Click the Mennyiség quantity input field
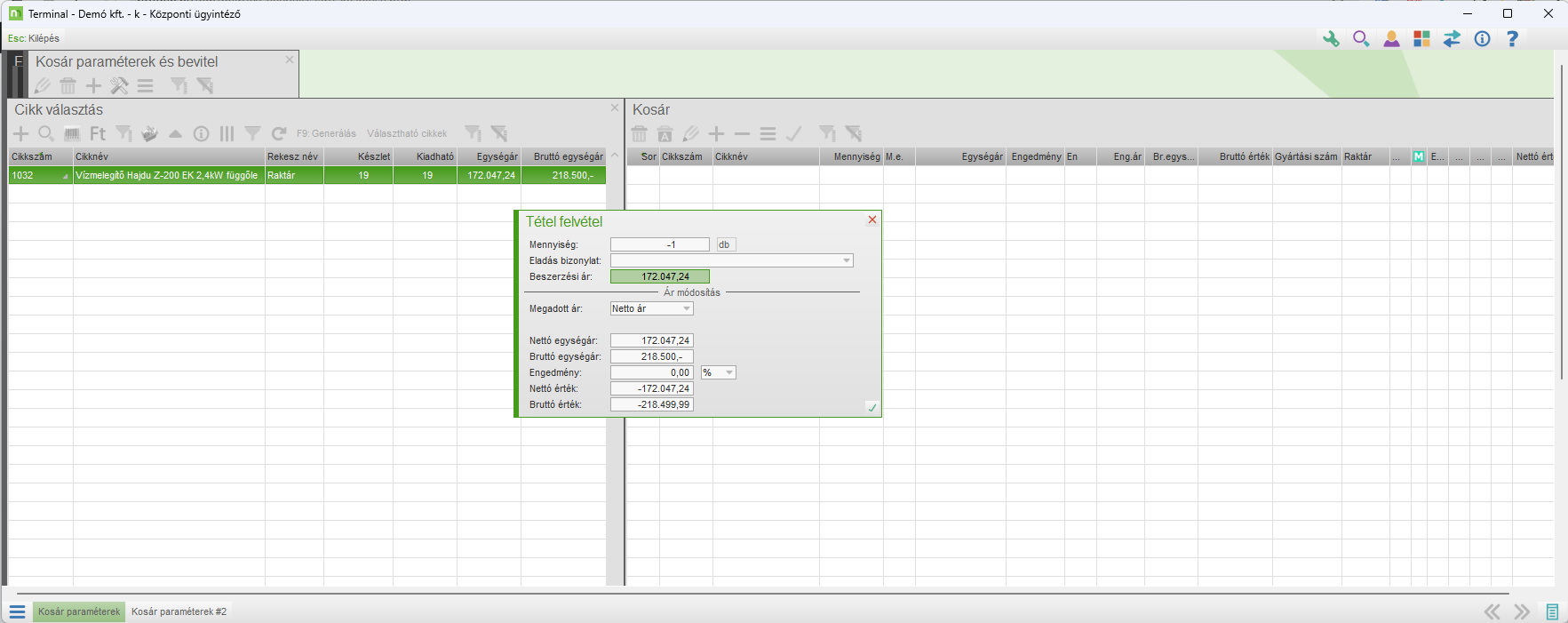Screen dimensions: 1568x623 click(x=659, y=244)
